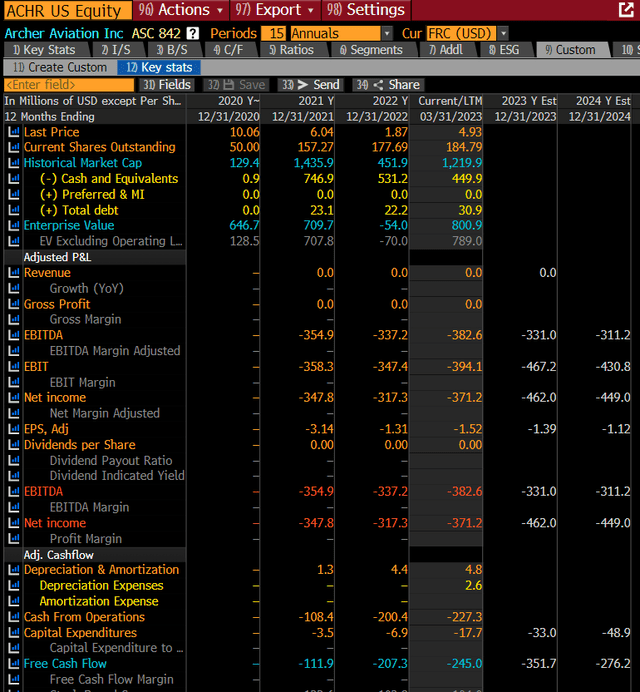640x692 pixels.
Task: Click the chart icon next to Enterprise Value
Action: tap(14, 226)
